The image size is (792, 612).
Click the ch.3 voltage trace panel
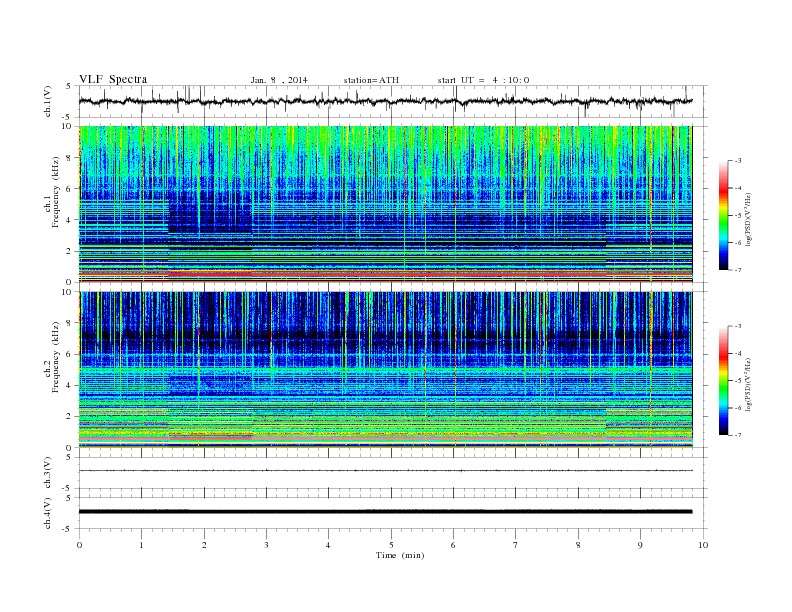click(393, 473)
